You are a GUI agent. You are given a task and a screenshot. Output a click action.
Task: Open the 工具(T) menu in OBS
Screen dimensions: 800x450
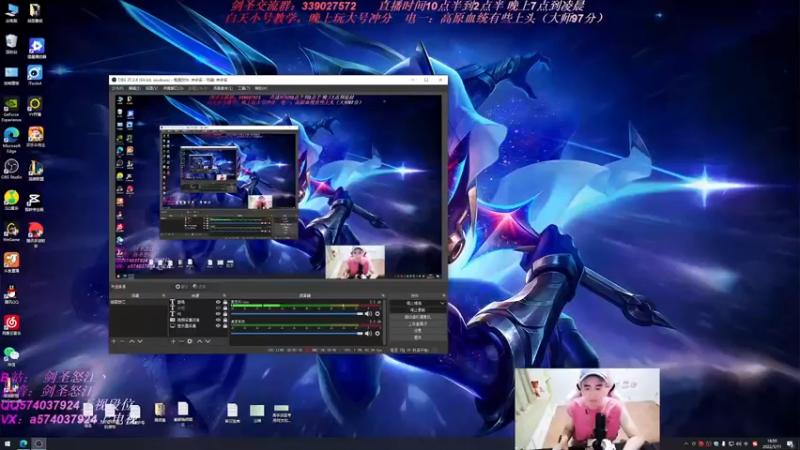click(243, 88)
